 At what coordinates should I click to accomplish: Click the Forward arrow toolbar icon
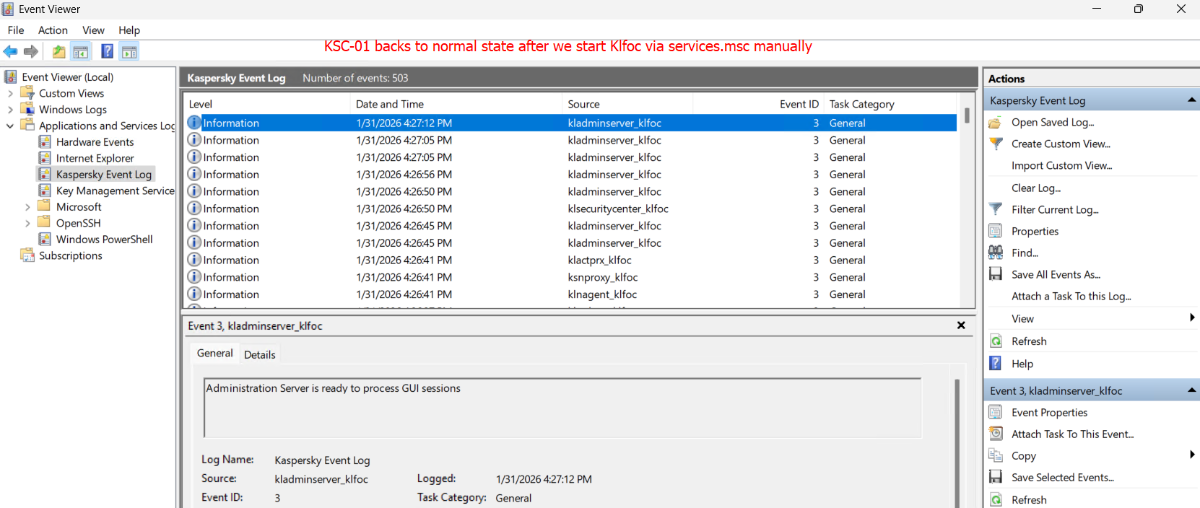(x=31, y=51)
